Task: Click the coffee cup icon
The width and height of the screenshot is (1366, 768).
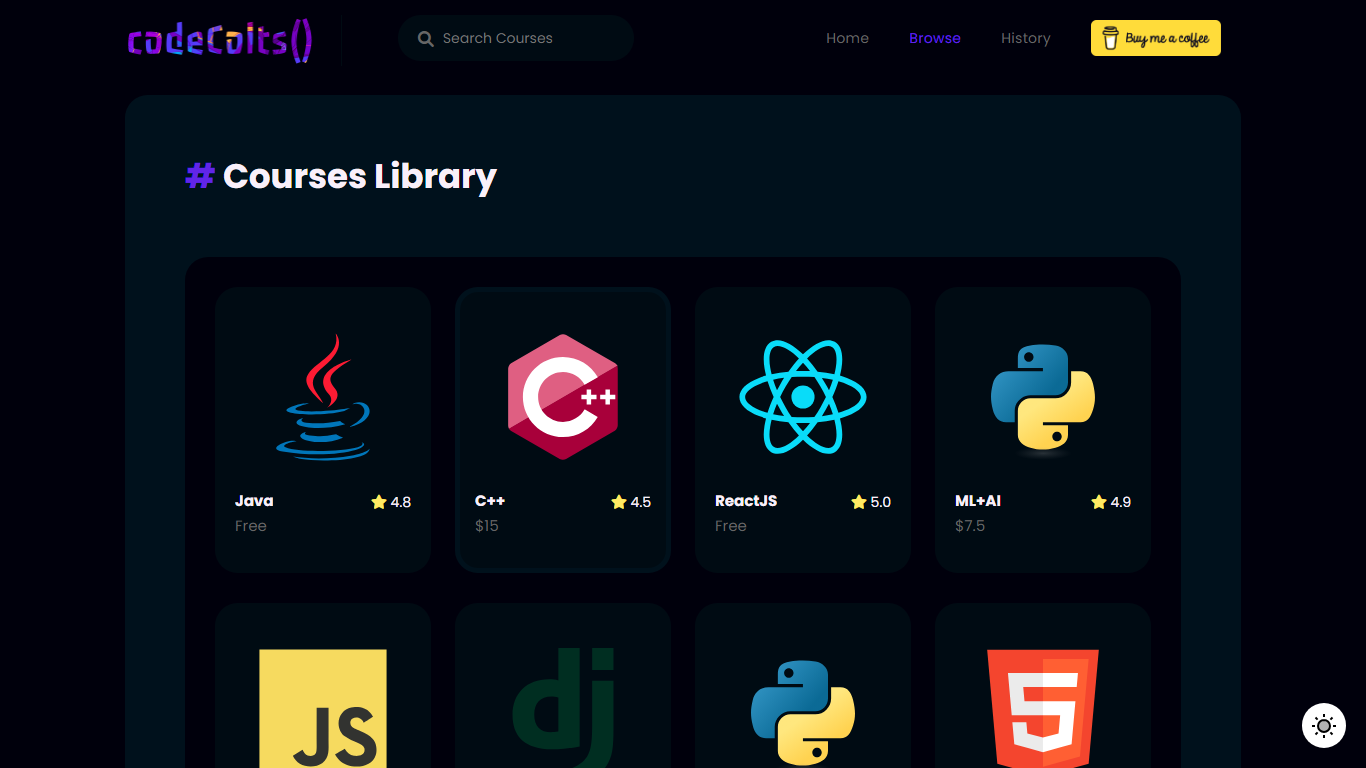Action: (x=1110, y=38)
